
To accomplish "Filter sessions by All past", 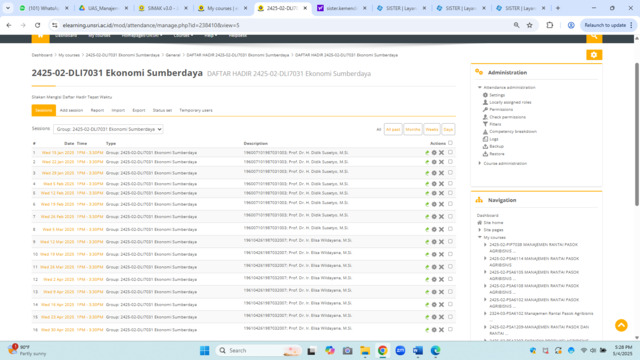I will (x=393, y=129).
